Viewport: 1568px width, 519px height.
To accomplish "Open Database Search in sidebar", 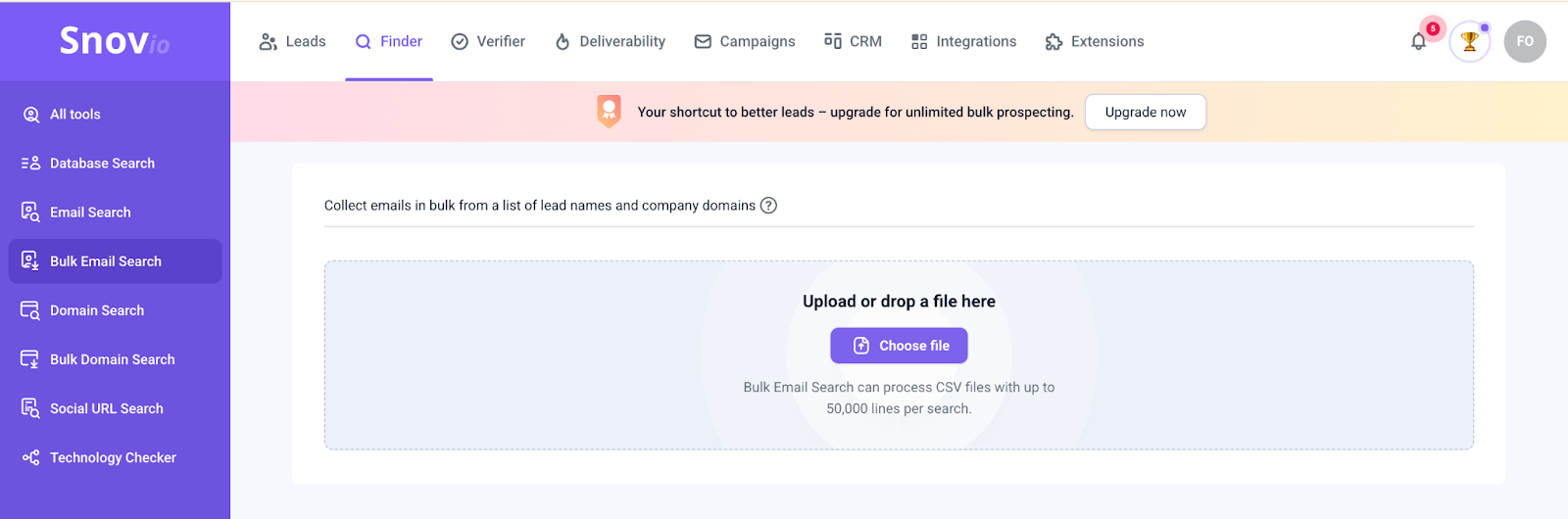I will pyautogui.click(x=115, y=164).
